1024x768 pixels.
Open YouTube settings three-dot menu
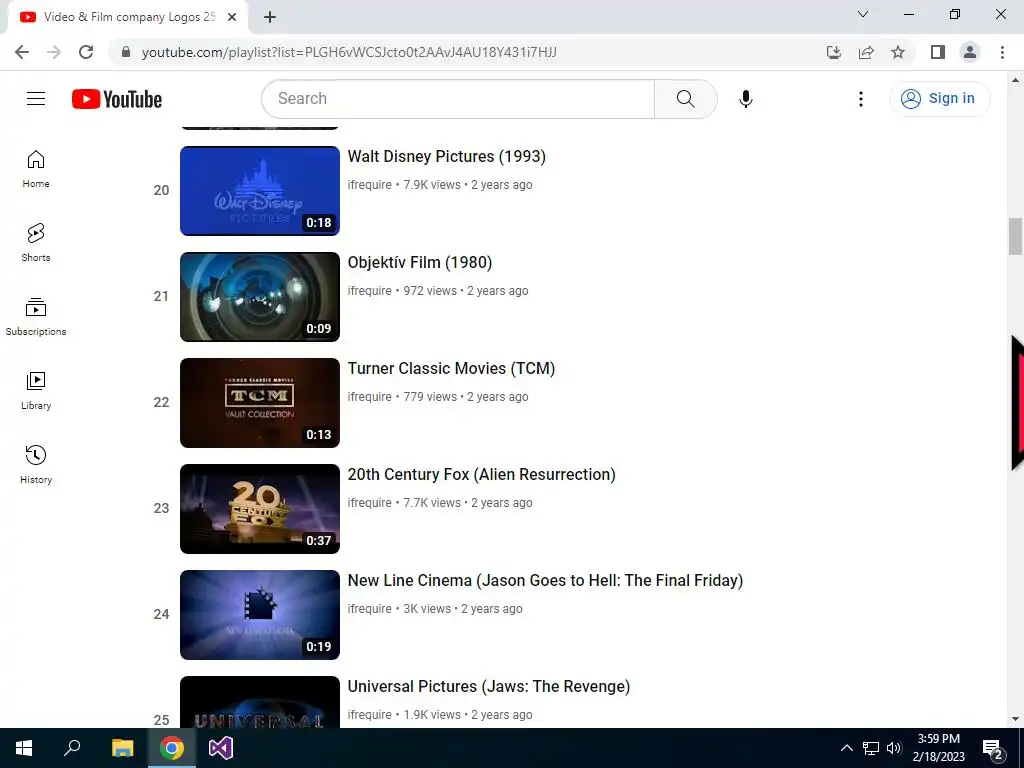point(861,99)
